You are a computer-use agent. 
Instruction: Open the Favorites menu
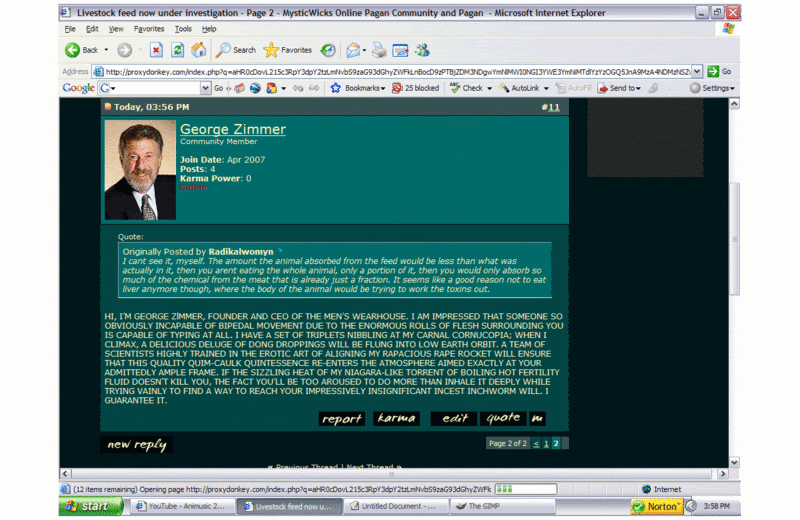click(x=149, y=29)
